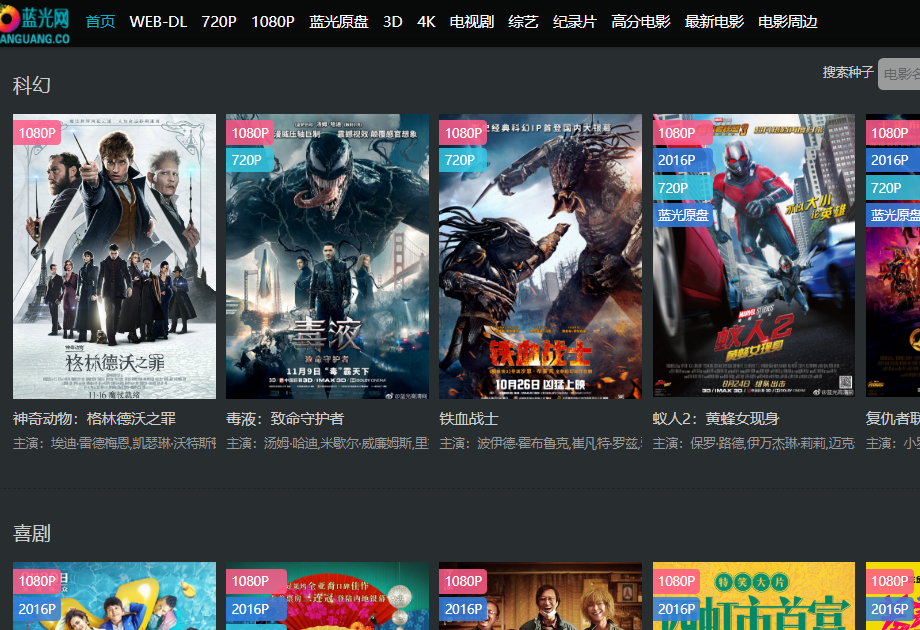Open the 4K section in the navbar
This screenshot has width=920, height=630.
(426, 22)
